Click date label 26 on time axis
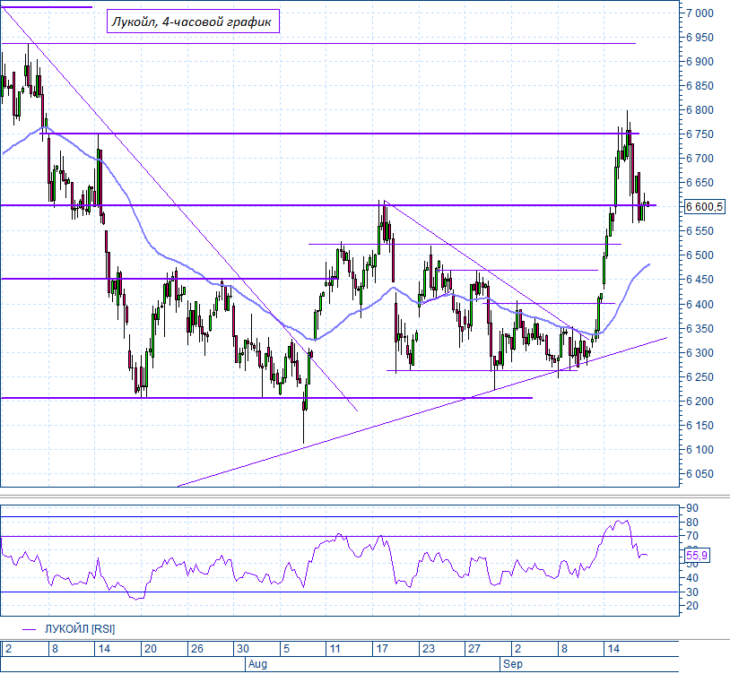This screenshot has width=730, height=674. click(197, 648)
